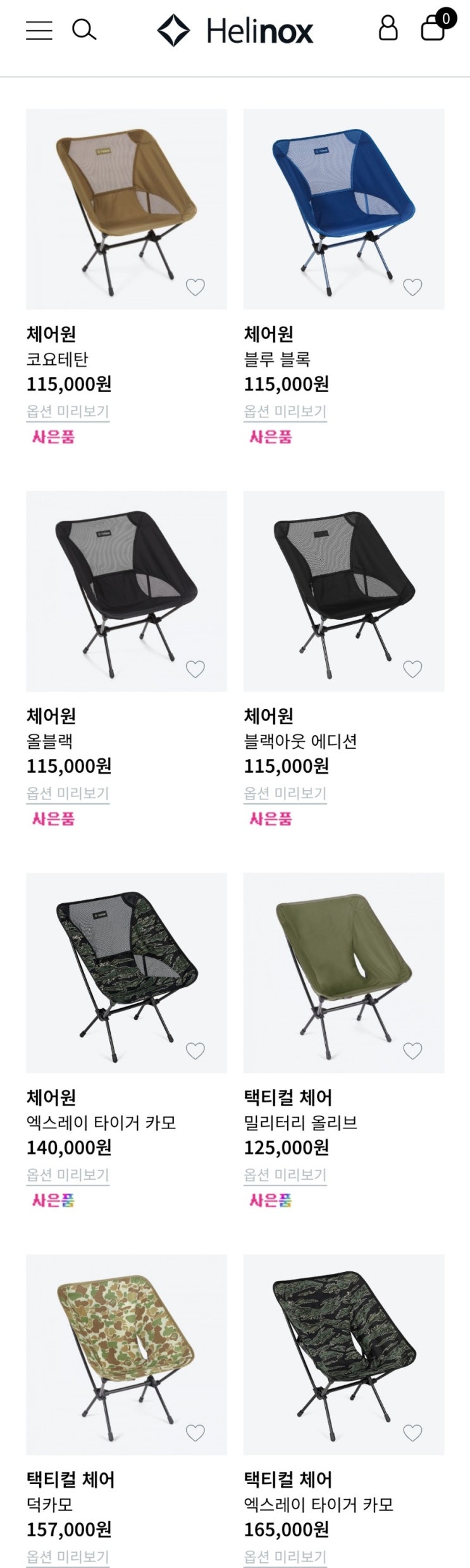Toggle wishlist heart on 블랙아웃 에디션 chair

point(413,669)
